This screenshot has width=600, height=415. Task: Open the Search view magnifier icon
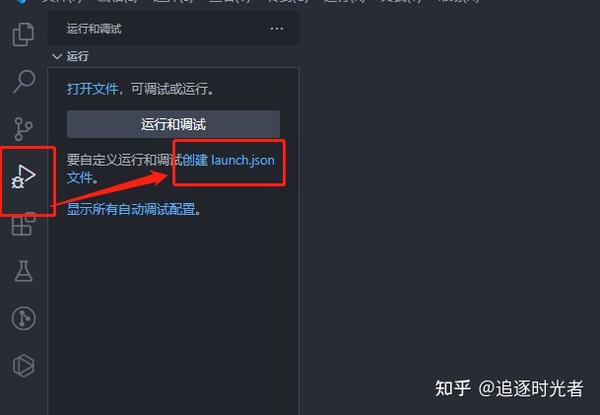tap(24, 81)
